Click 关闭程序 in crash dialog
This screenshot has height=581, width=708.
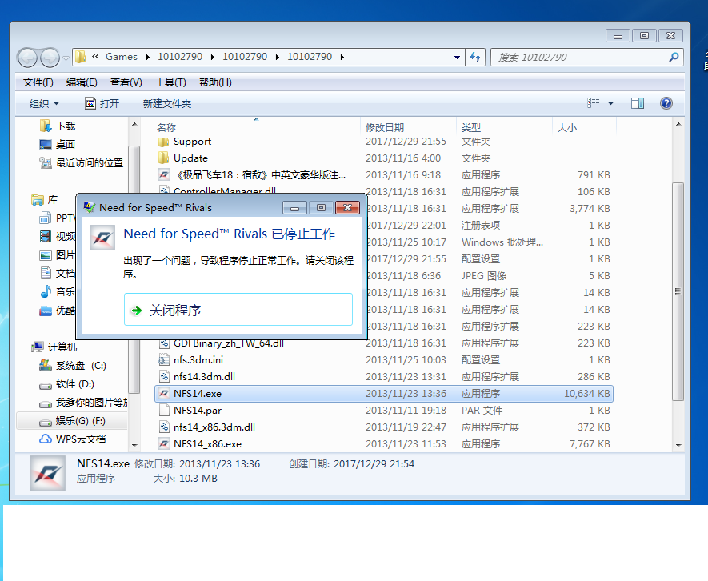(238, 310)
